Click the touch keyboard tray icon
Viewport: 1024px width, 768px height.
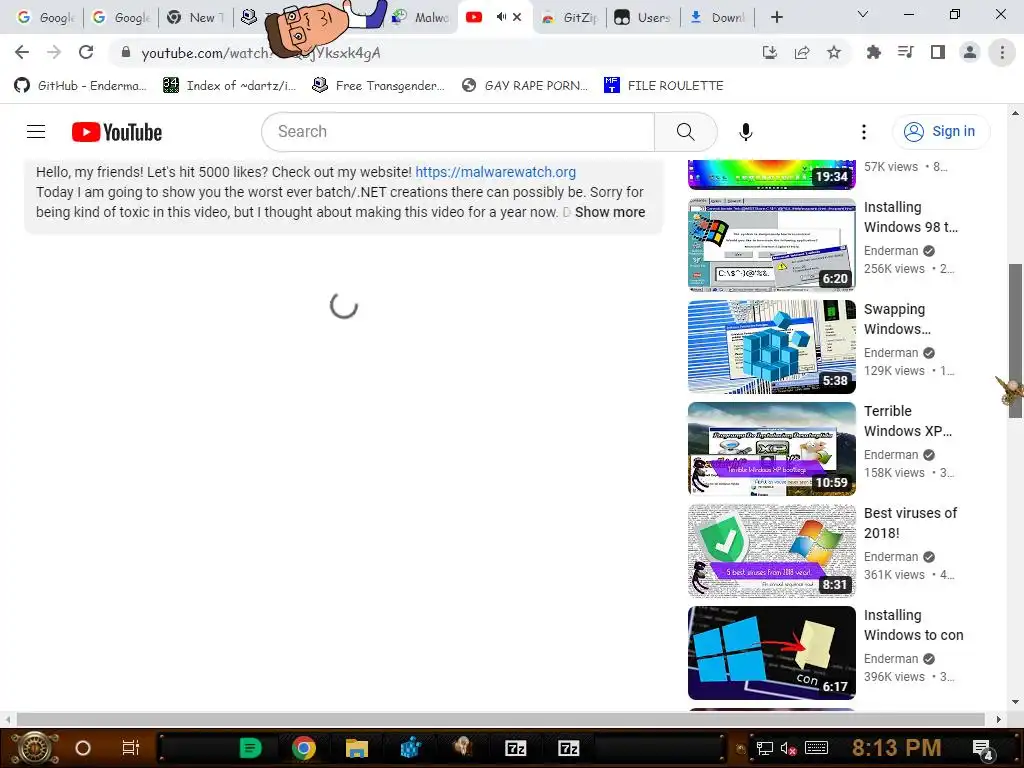[x=816, y=748]
